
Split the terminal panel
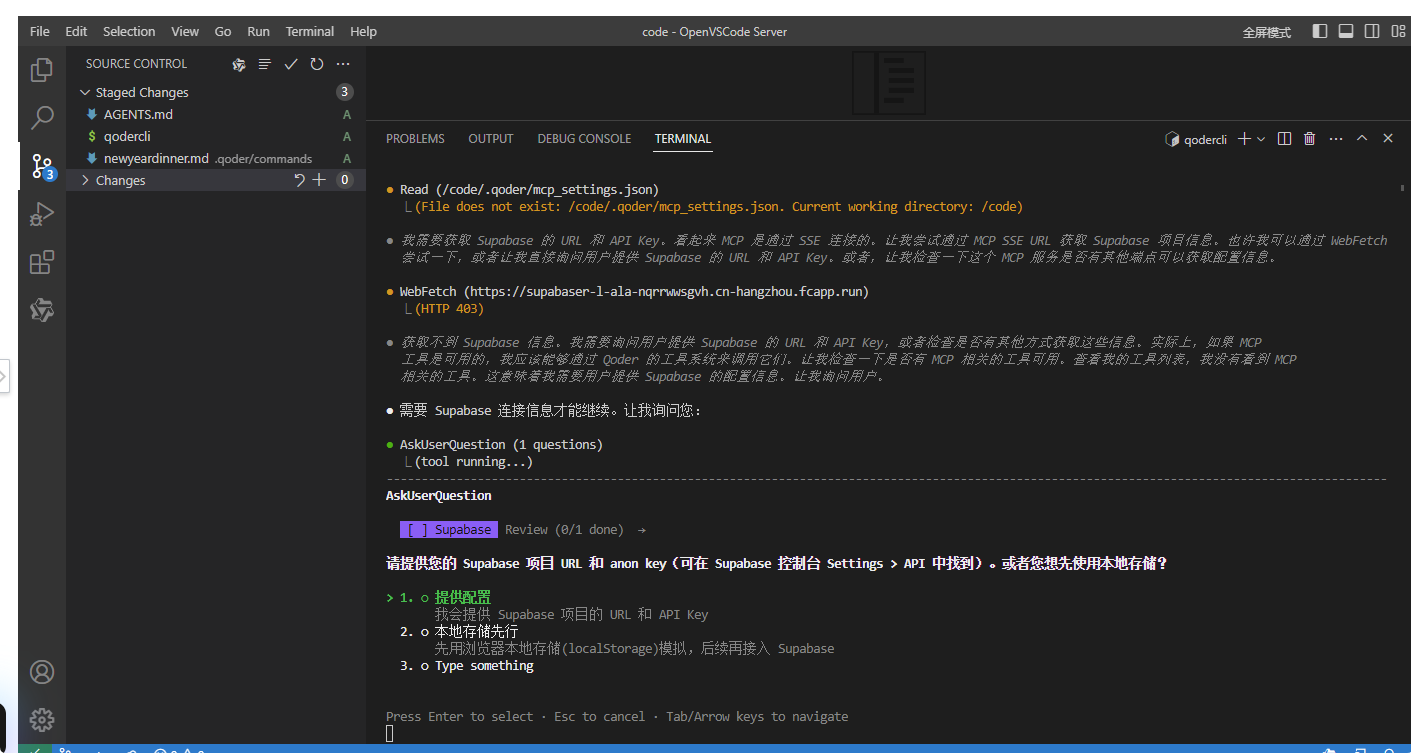(x=1285, y=139)
